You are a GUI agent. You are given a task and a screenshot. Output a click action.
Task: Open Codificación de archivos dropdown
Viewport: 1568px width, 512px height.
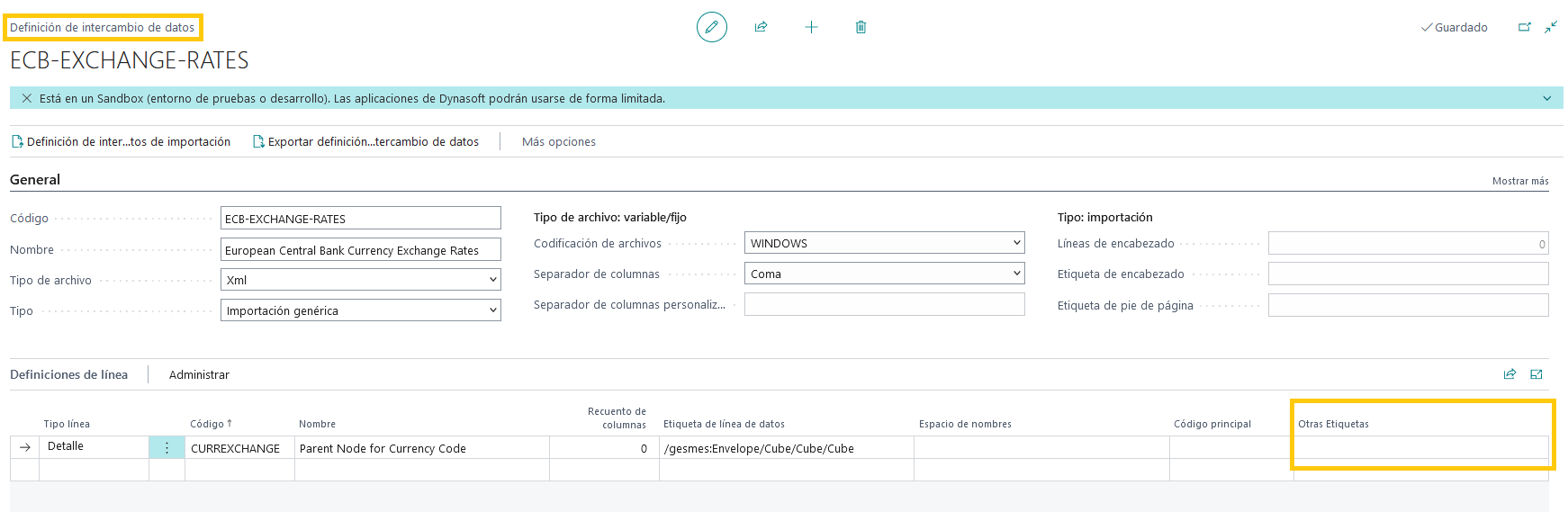click(884, 243)
